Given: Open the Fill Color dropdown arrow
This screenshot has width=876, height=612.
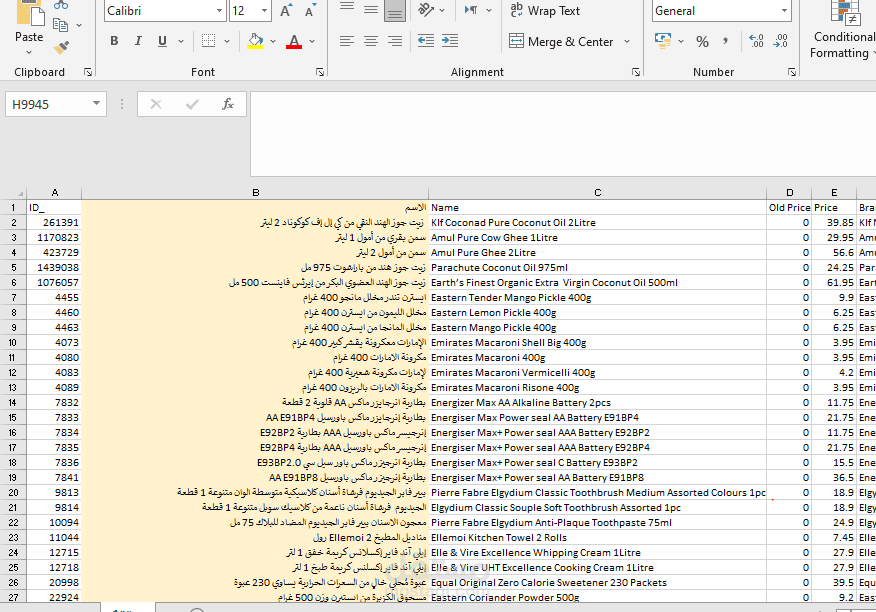Looking at the screenshot, I should [x=273, y=41].
